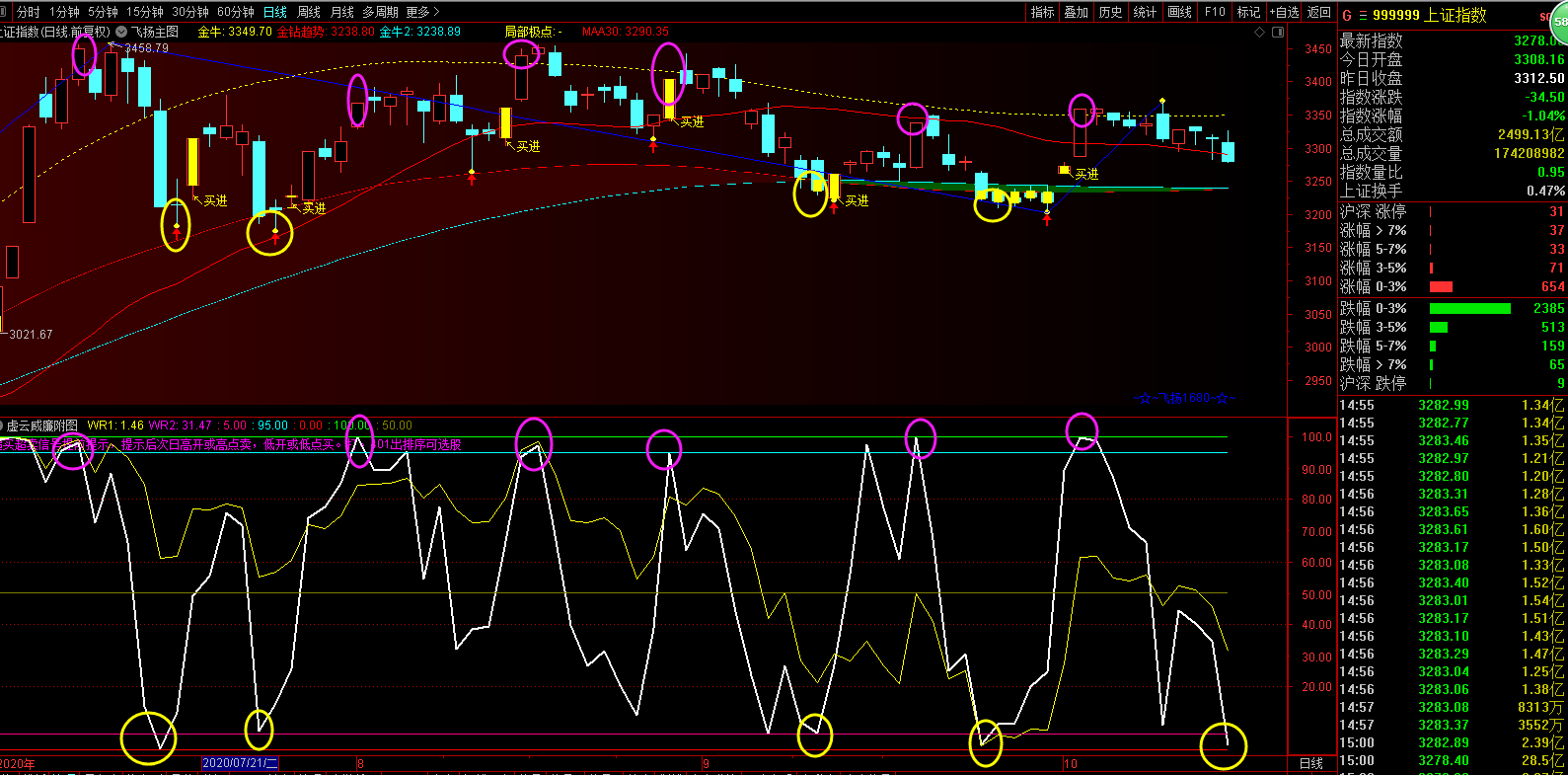Click the 昨日收盘 3312.50 row
The height and width of the screenshot is (775, 1568).
coord(1453,78)
